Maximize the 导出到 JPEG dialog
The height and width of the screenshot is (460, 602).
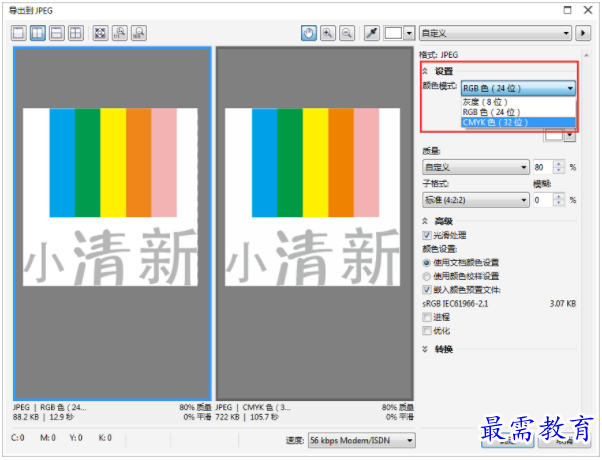click(568, 10)
